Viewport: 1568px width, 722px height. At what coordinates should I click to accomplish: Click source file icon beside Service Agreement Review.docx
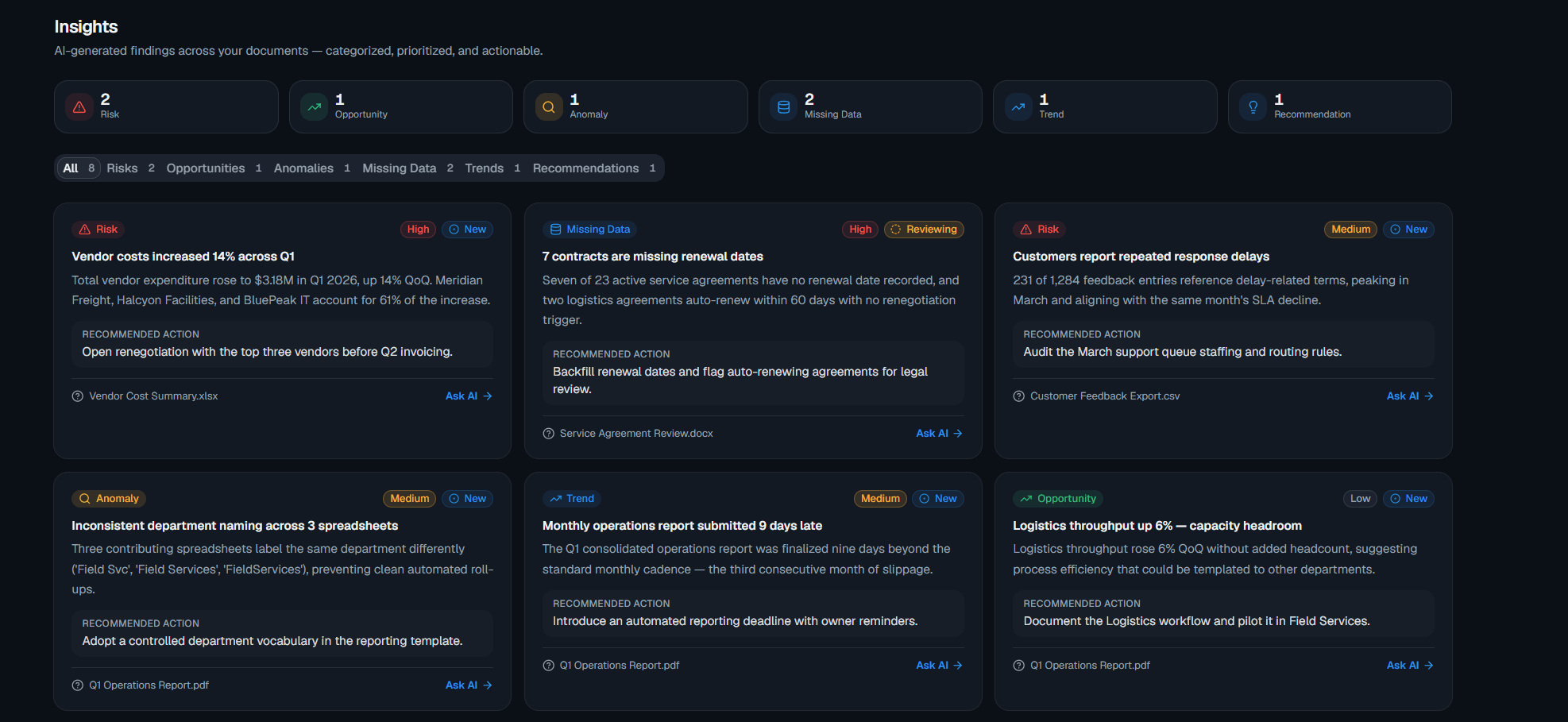coord(548,434)
